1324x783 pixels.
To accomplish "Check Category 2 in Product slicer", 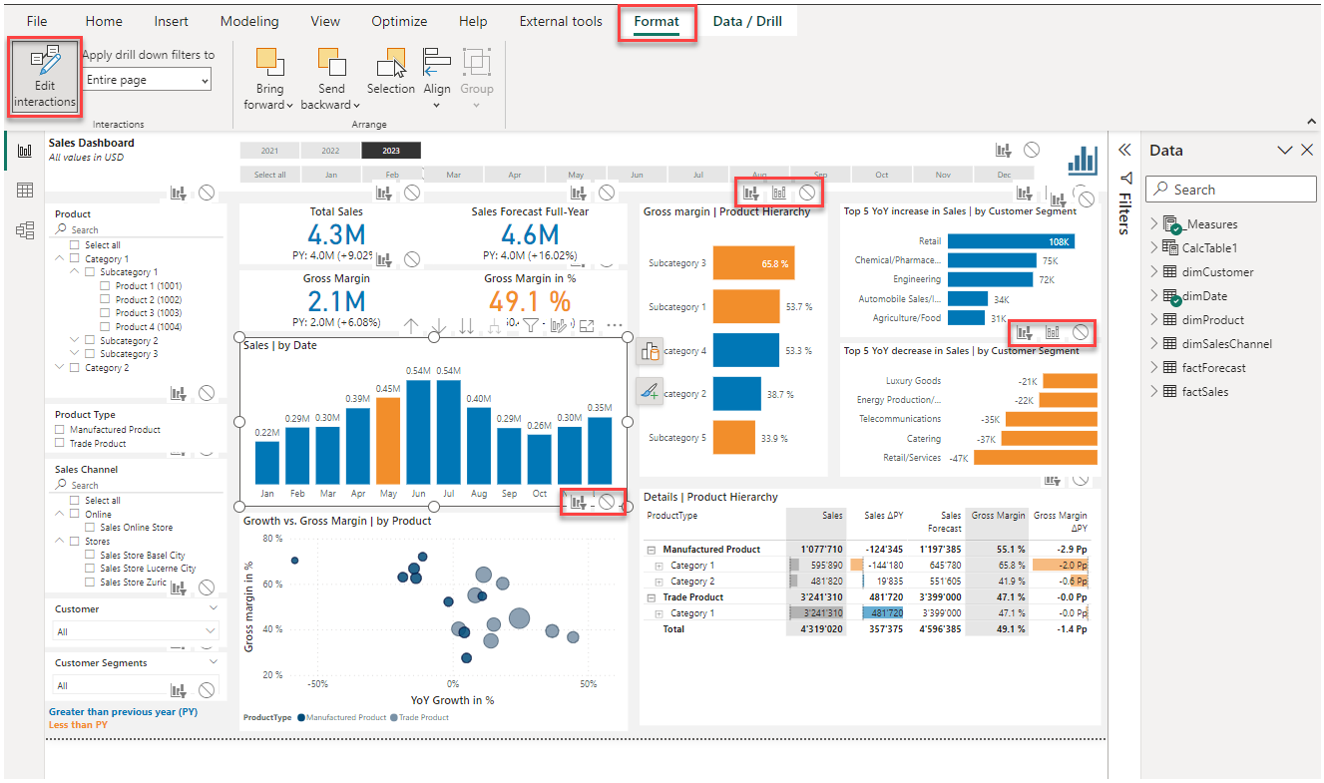I will 75,368.
